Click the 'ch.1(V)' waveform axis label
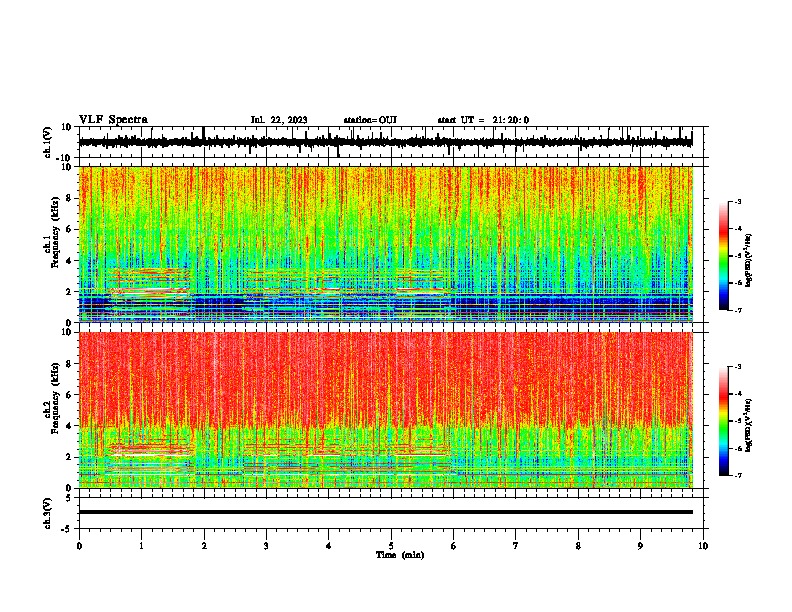The height and width of the screenshot is (612, 792). 48,142
